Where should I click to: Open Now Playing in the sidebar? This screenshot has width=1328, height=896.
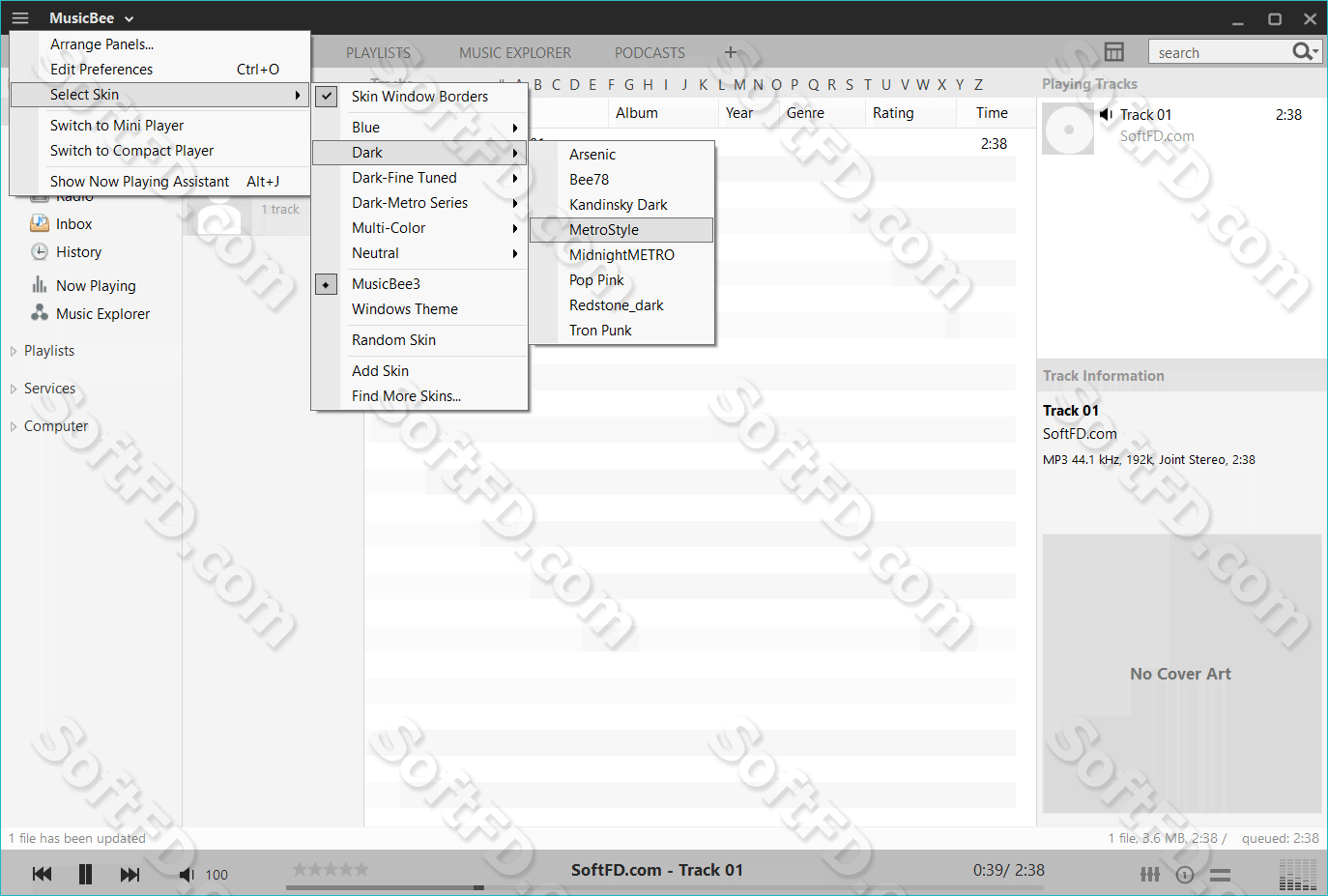click(x=96, y=286)
